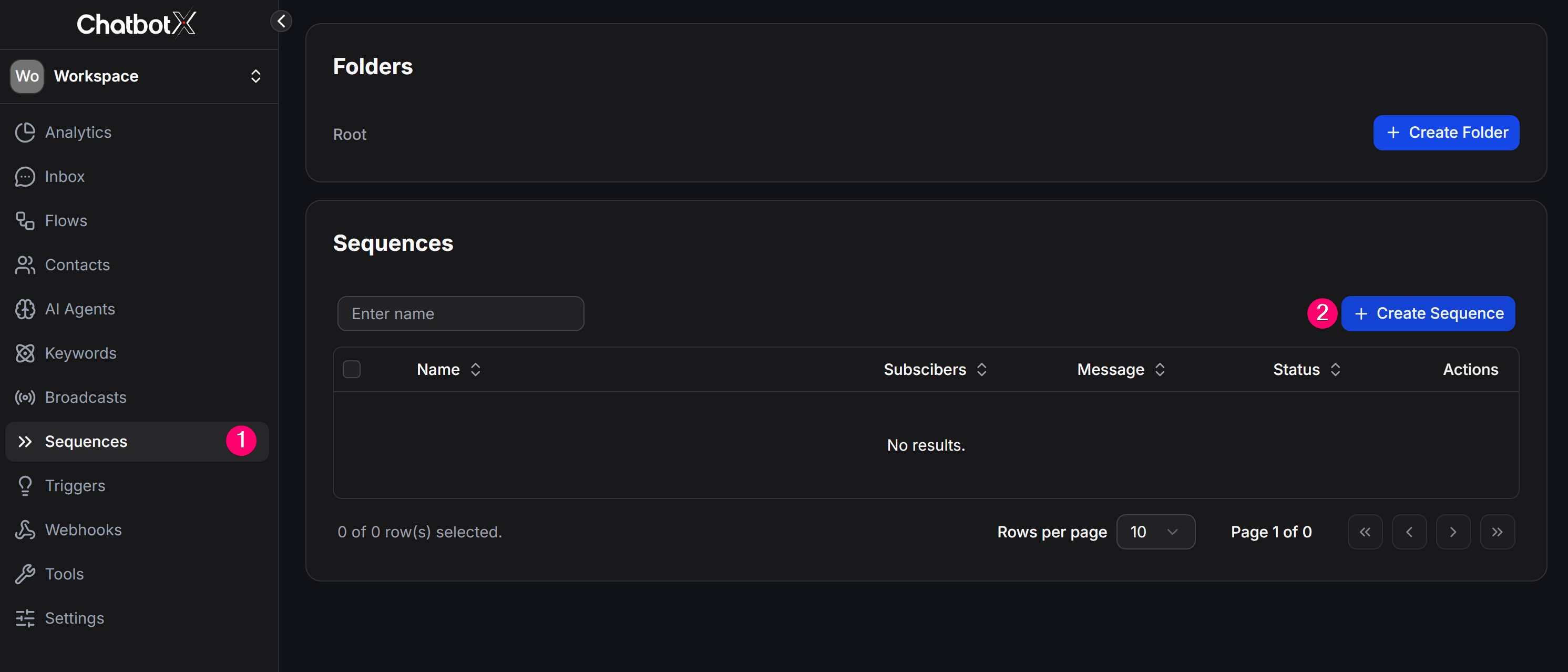This screenshot has width=1568, height=672.
Task: Open the Settings page link
Action: click(x=137, y=618)
